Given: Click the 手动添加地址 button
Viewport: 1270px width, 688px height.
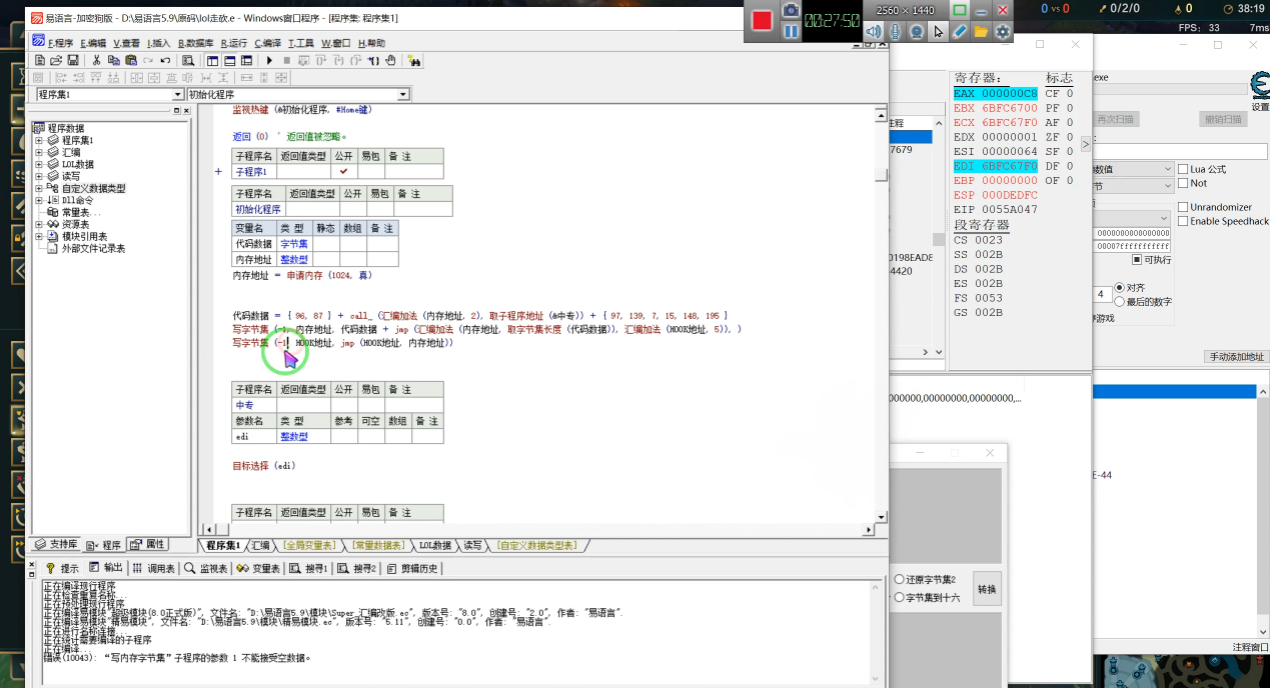Looking at the screenshot, I should pos(1236,357).
